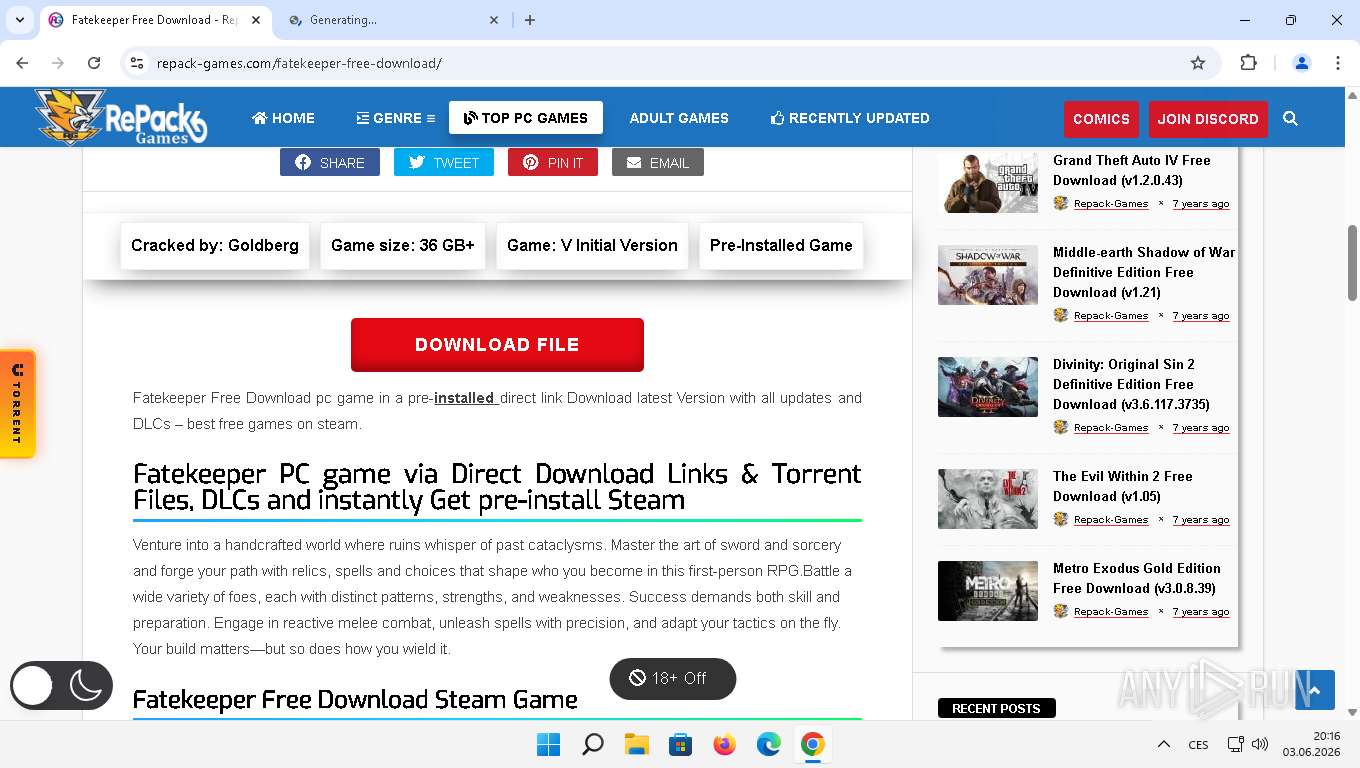The height and width of the screenshot is (768, 1360).
Task: Launch File Explorer from taskbar
Action: coord(637,744)
